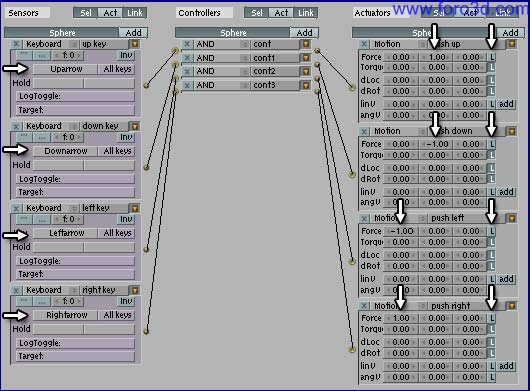Add a new sensor to Sphere
This screenshot has width=530, height=391.
coord(133,33)
